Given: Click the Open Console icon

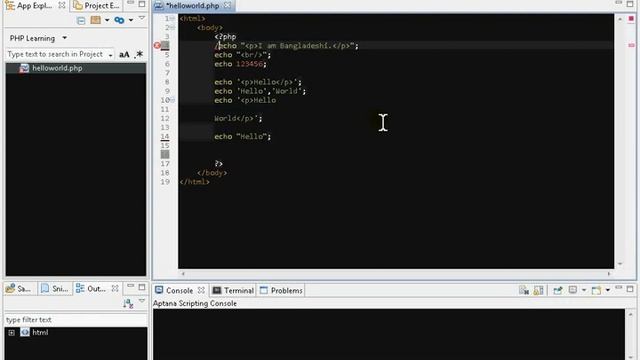Looking at the screenshot, I should pos(596,290).
